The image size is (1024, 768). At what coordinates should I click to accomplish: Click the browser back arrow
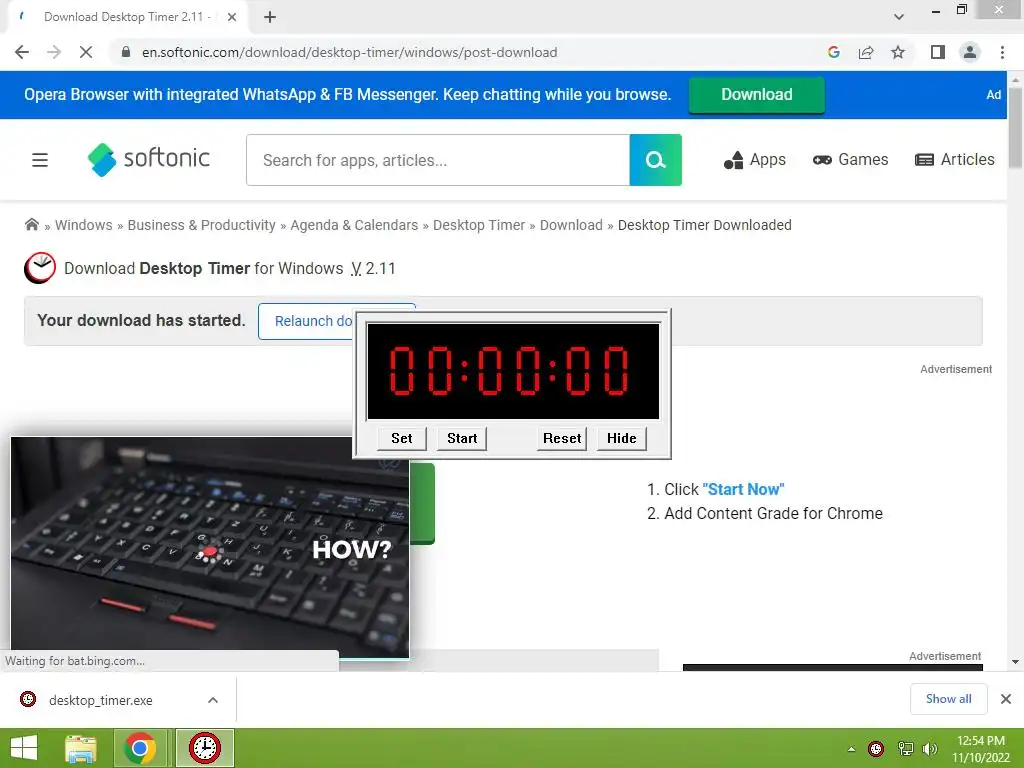click(x=22, y=52)
